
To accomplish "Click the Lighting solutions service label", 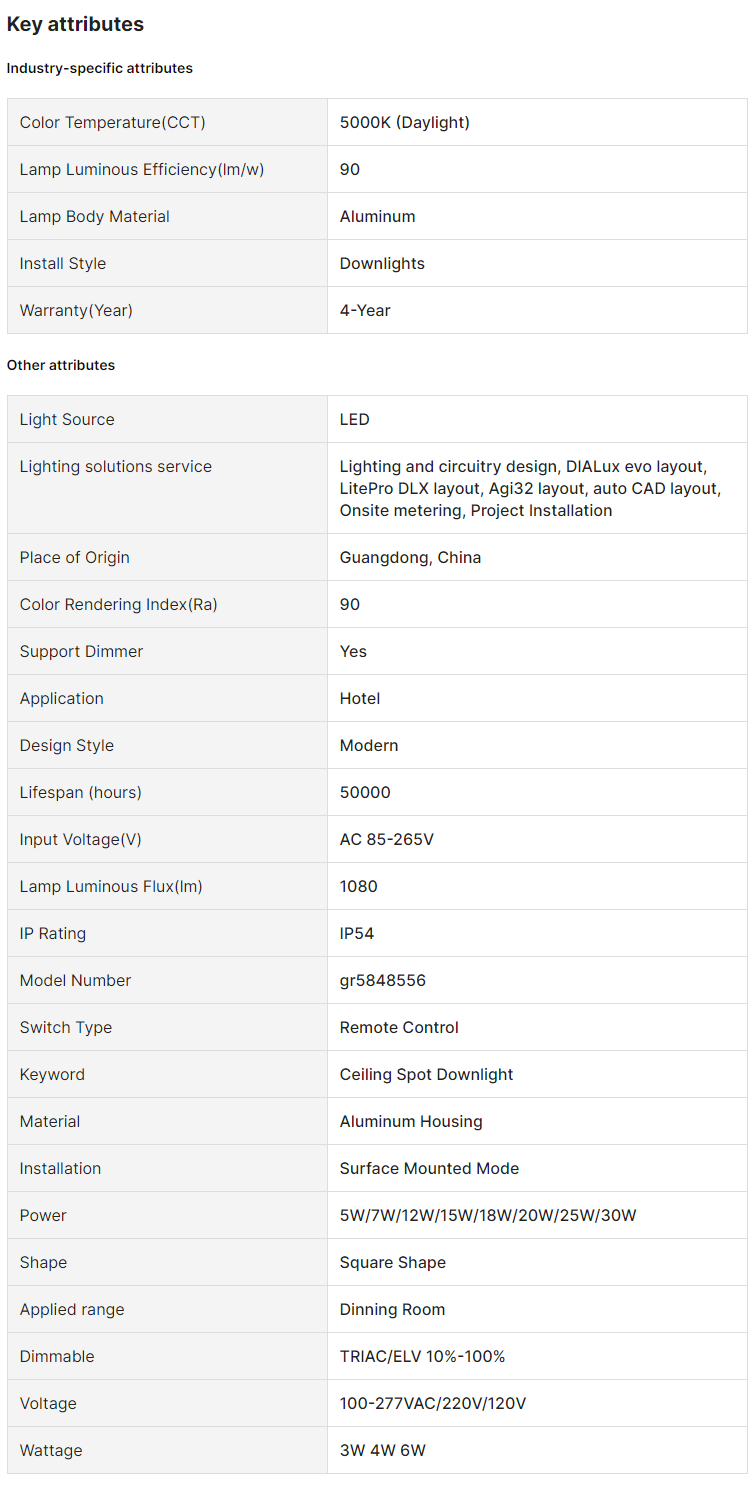I will click(116, 466).
